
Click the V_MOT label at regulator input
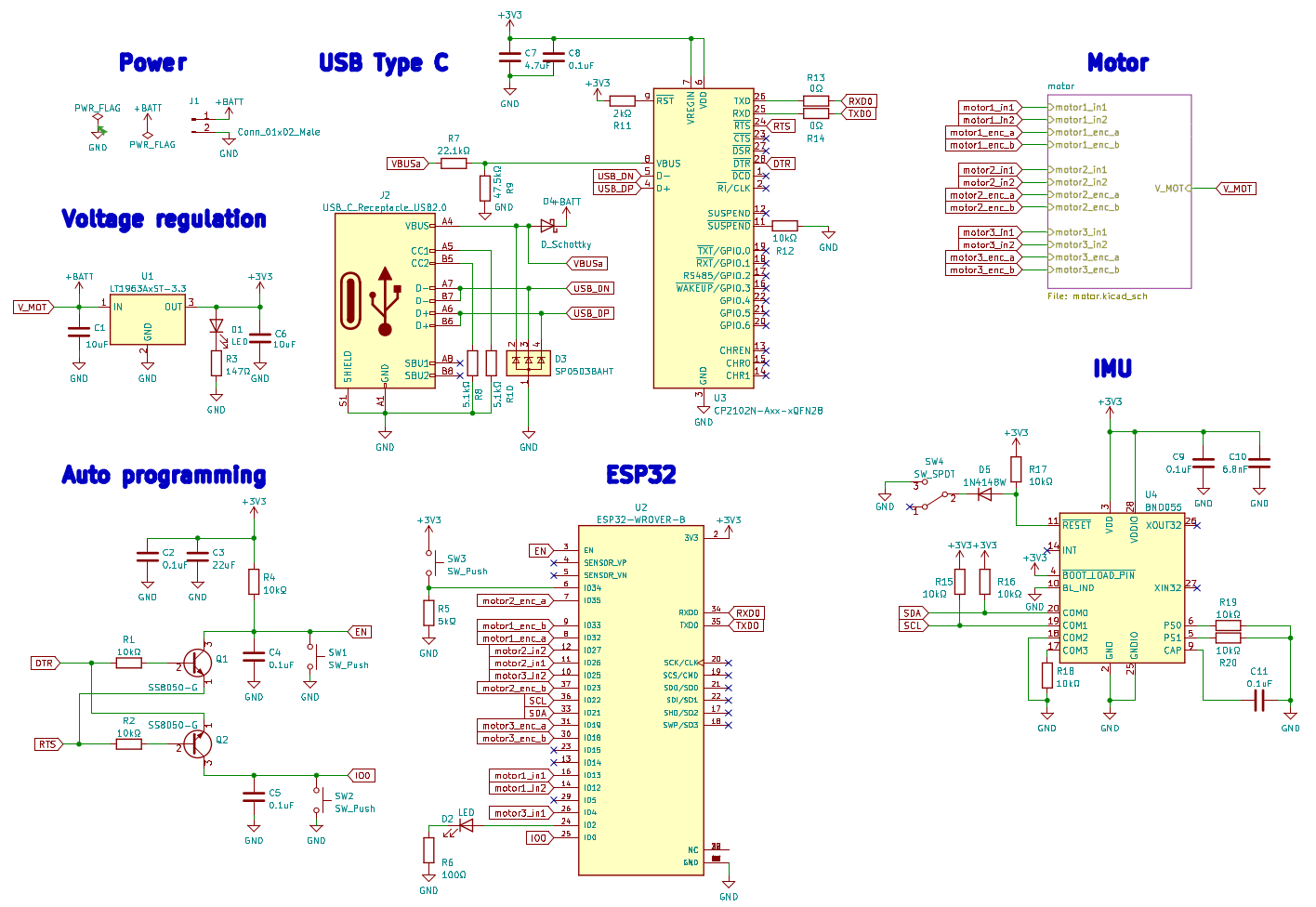(x=34, y=307)
